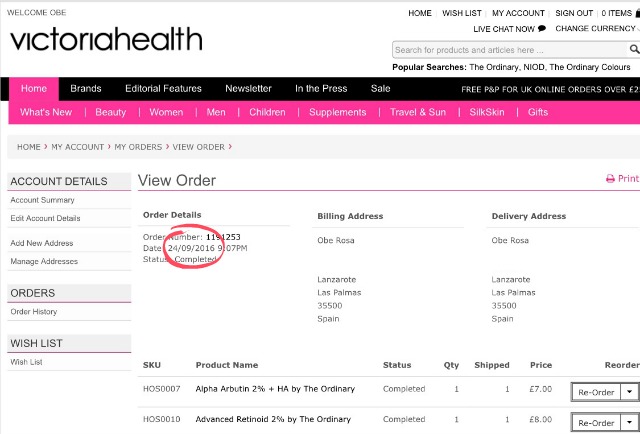Open Re-Order dropdown arrow for Alpha Arbutin
640x434 pixels.
pos(629,392)
